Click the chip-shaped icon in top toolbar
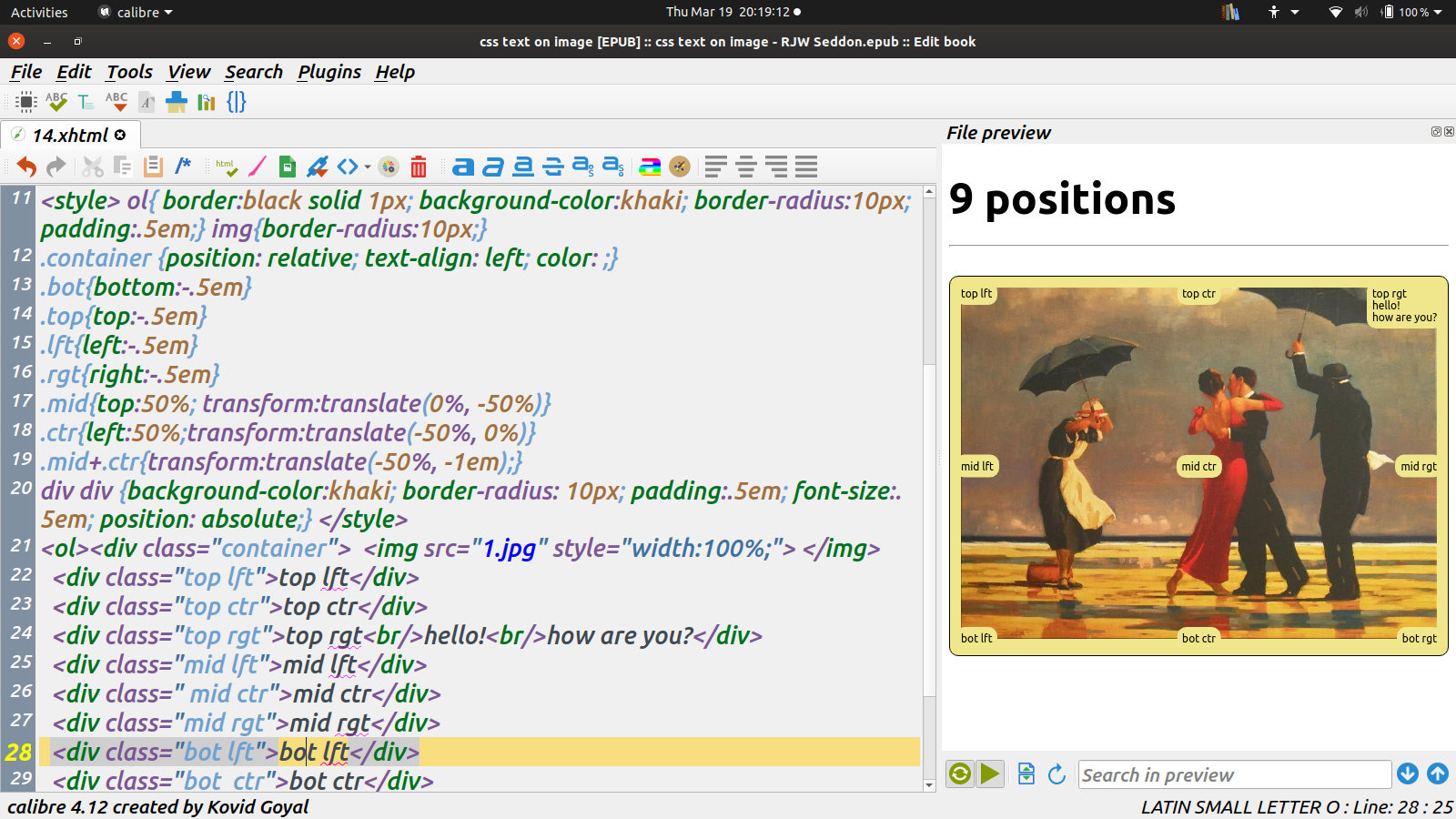1456x819 pixels. [x=26, y=102]
